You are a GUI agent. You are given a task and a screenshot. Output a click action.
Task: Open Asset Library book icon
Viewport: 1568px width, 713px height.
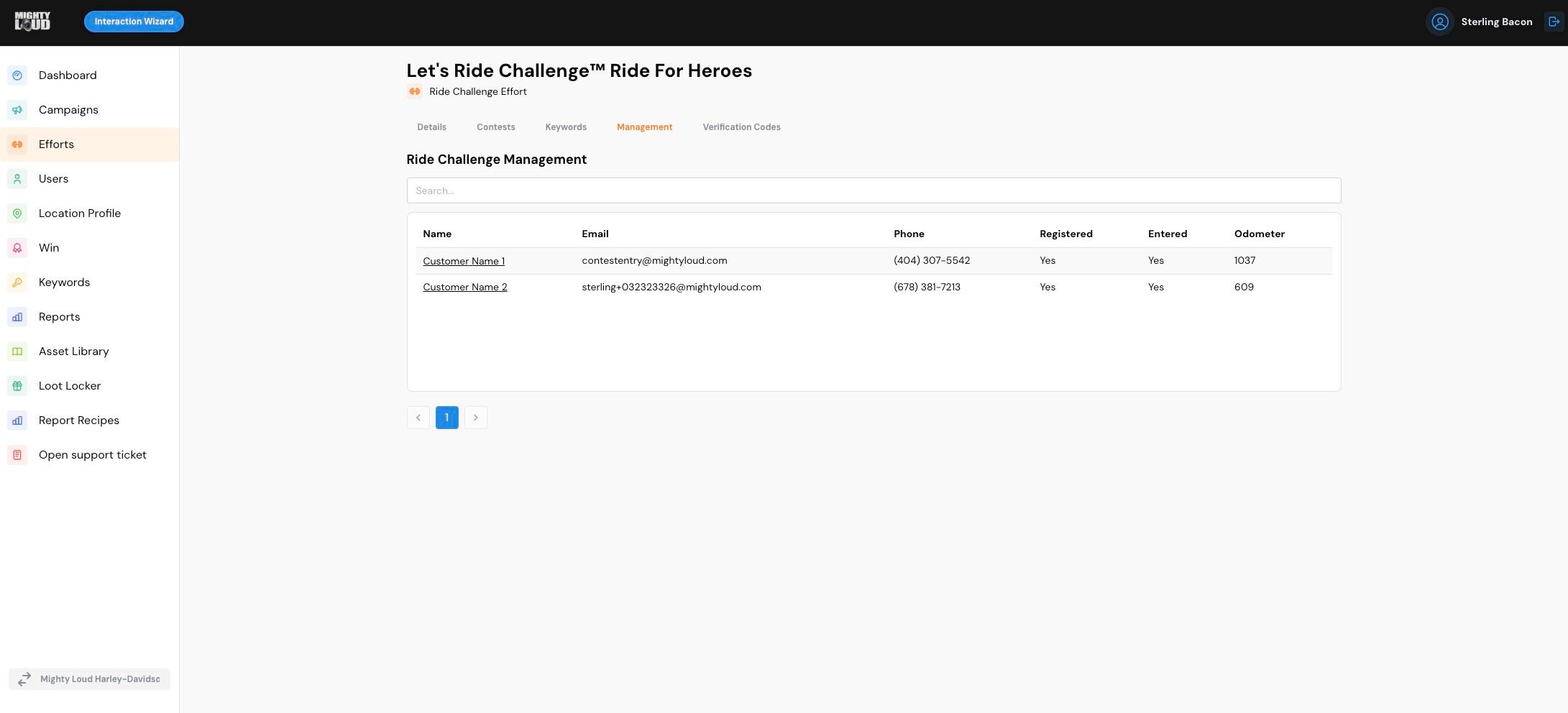point(17,351)
